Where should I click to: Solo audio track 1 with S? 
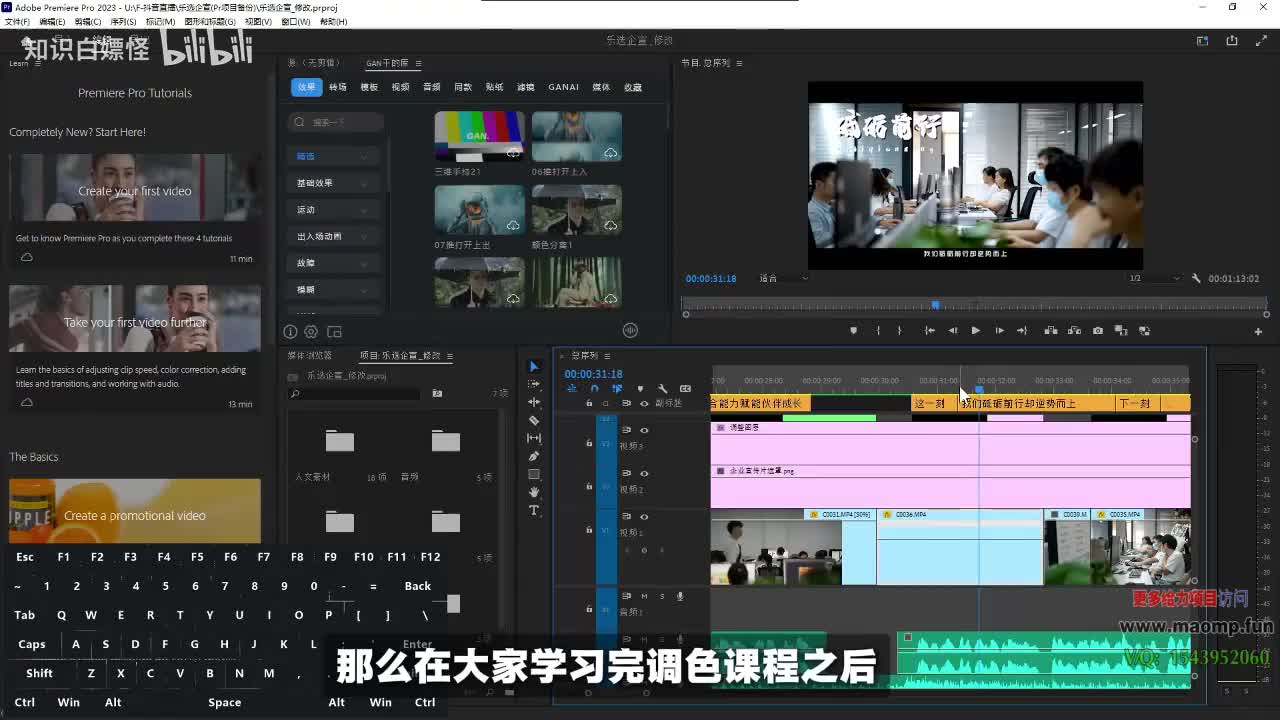tap(662, 596)
